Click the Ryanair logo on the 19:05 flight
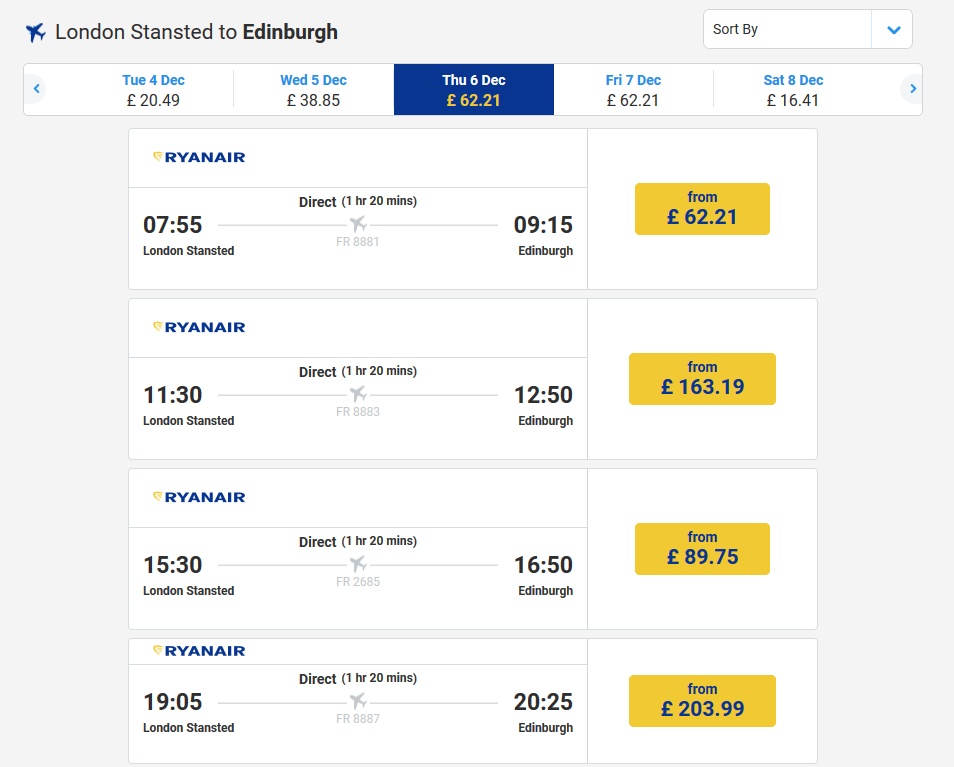Screen dimensions: 954x767 pos(199,651)
